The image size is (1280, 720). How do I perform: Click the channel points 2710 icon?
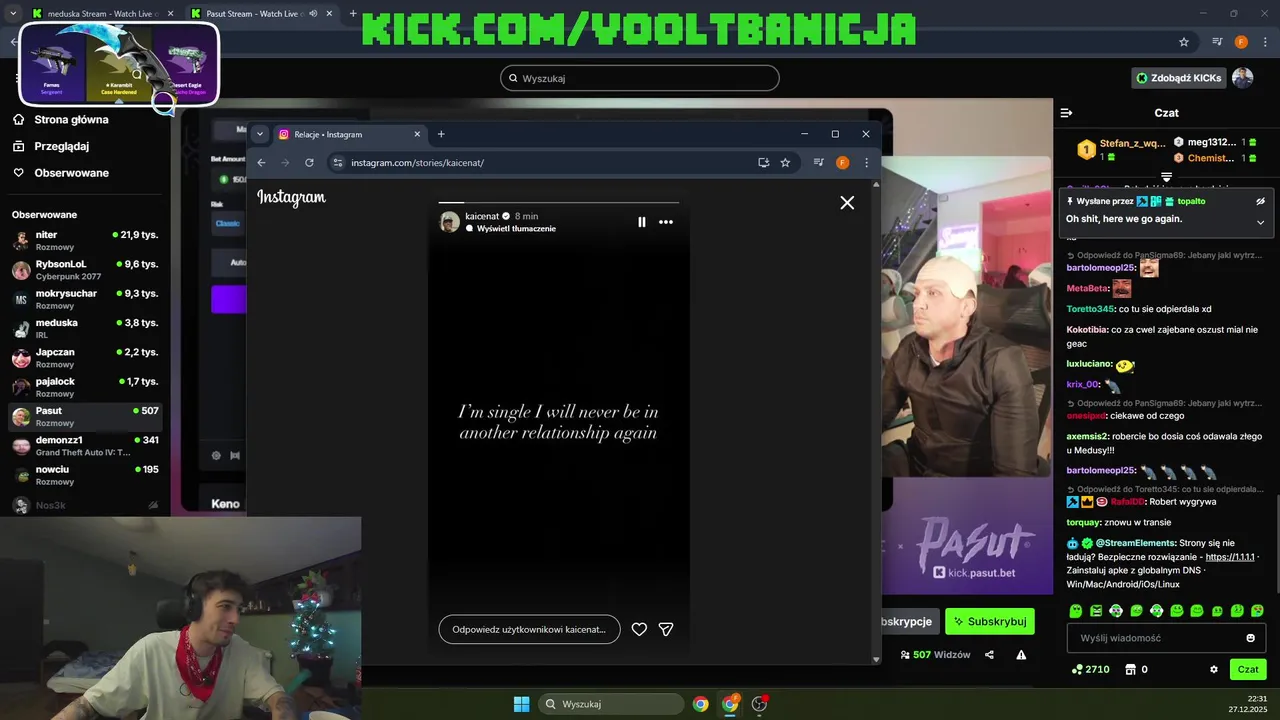(x=1077, y=669)
